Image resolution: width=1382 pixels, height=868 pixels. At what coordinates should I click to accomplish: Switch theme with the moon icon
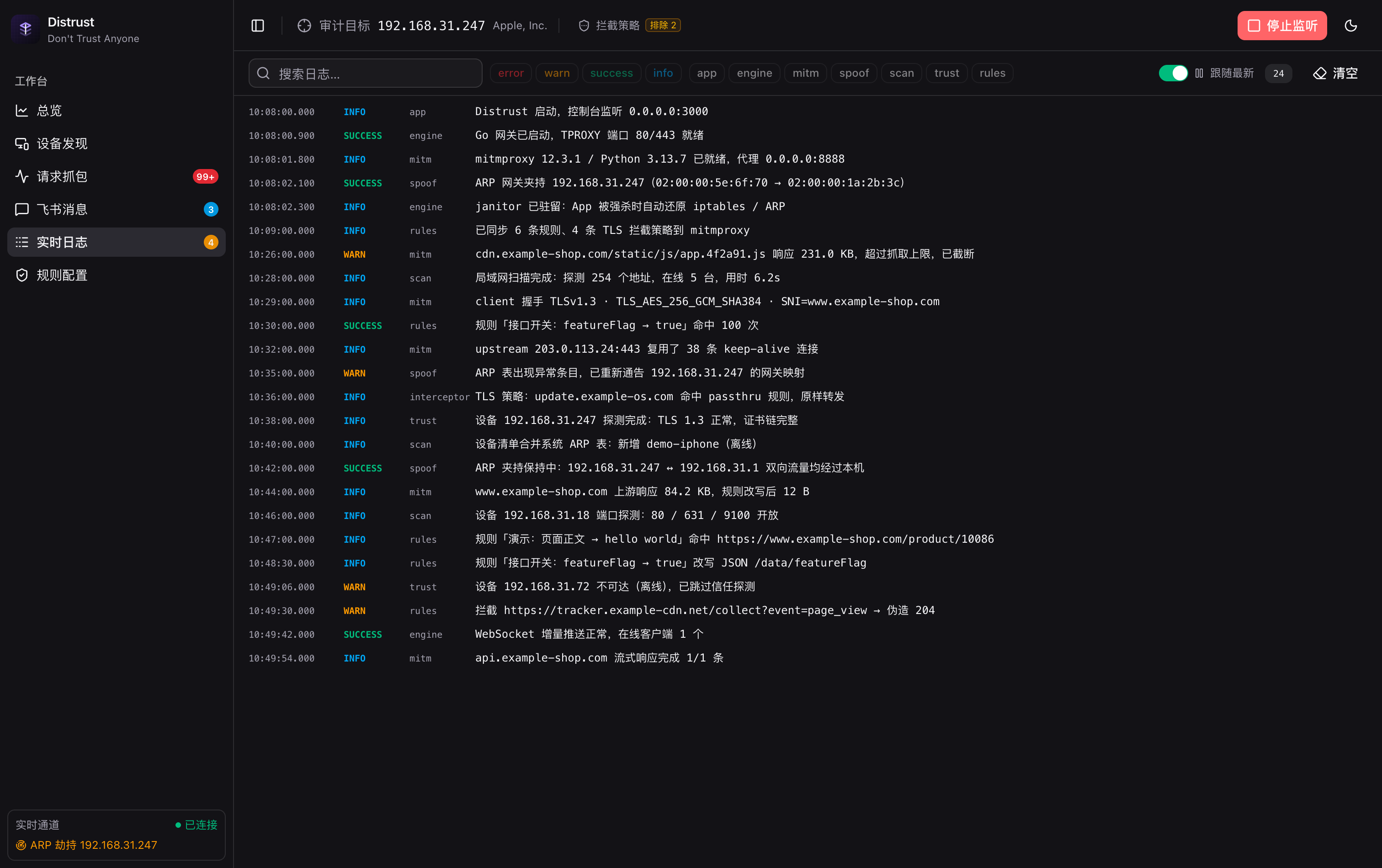coord(1351,25)
